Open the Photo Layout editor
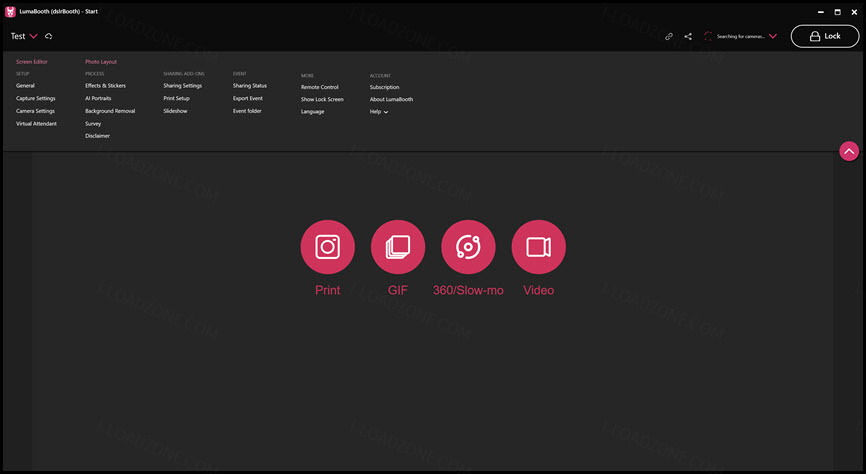Viewport: 866px width, 474px height. click(x=101, y=62)
